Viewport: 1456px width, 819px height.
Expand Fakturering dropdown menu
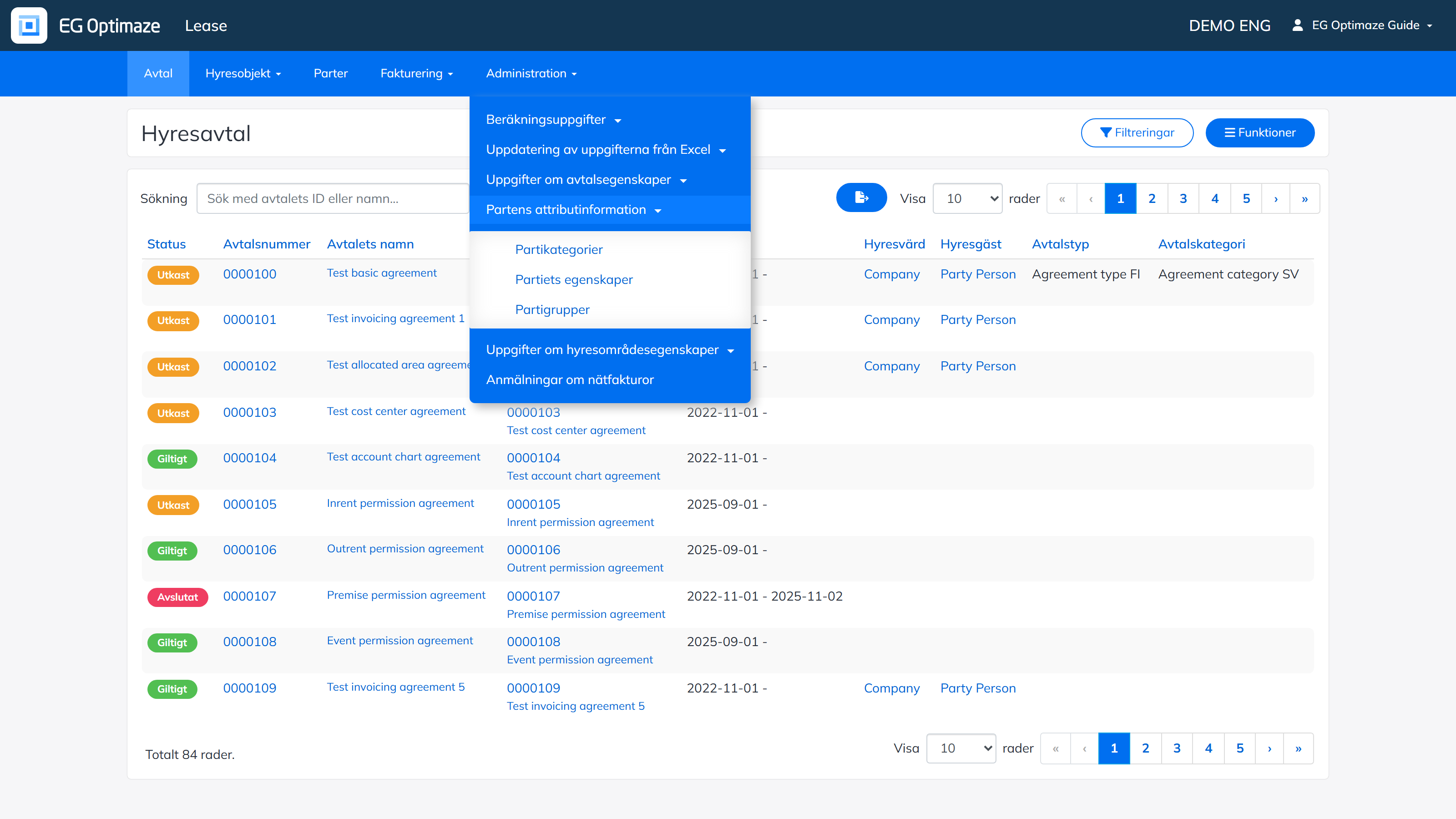[417, 73]
